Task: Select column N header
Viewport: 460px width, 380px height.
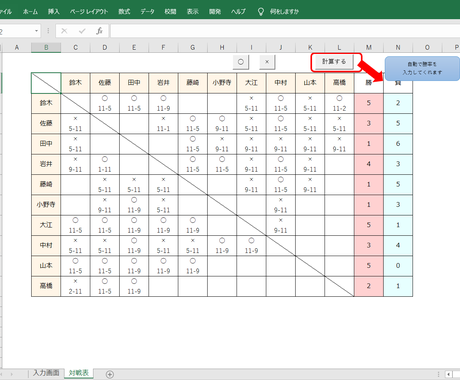Action: pyautogui.click(x=398, y=47)
